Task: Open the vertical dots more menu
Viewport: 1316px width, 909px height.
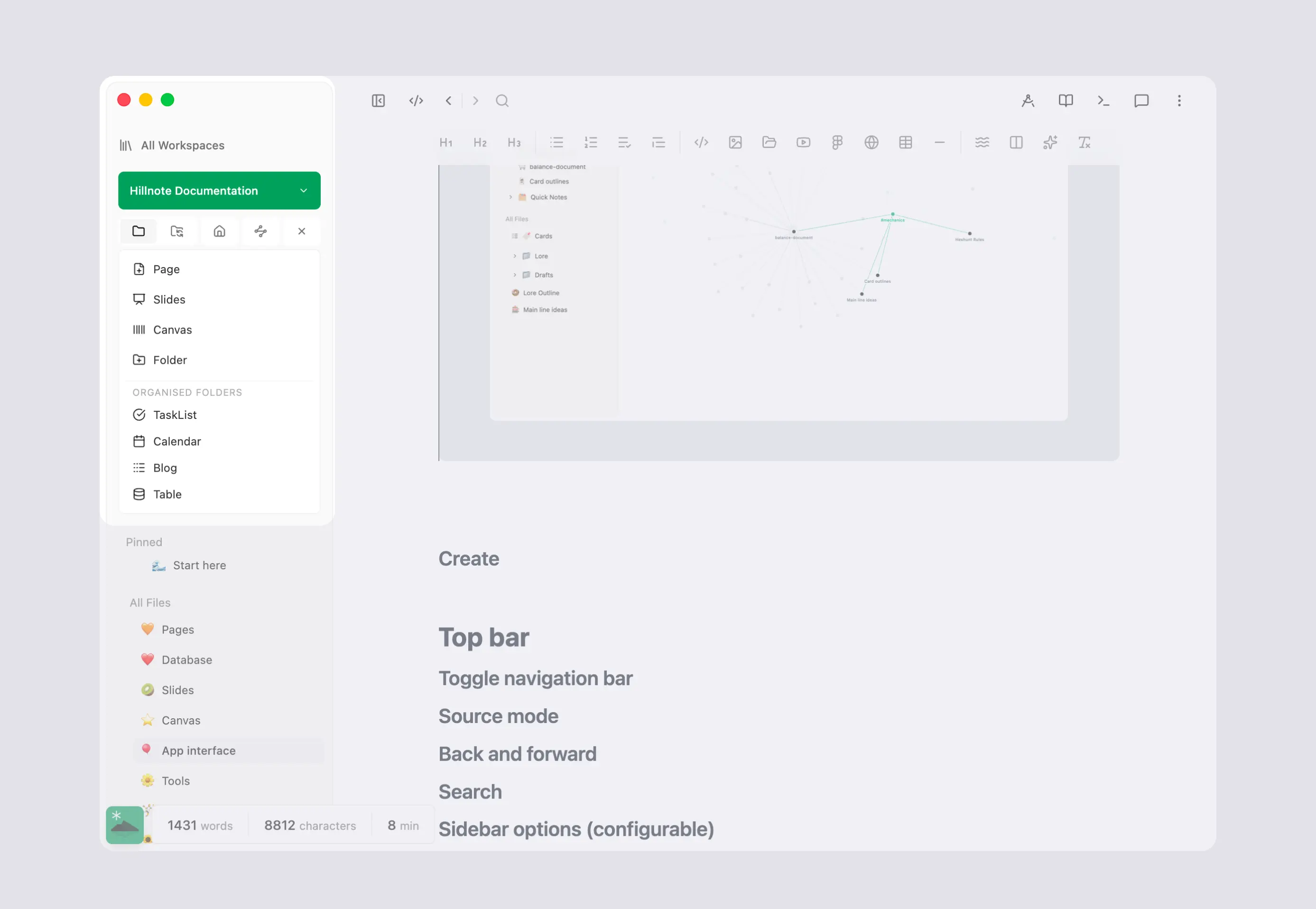Action: [1179, 101]
